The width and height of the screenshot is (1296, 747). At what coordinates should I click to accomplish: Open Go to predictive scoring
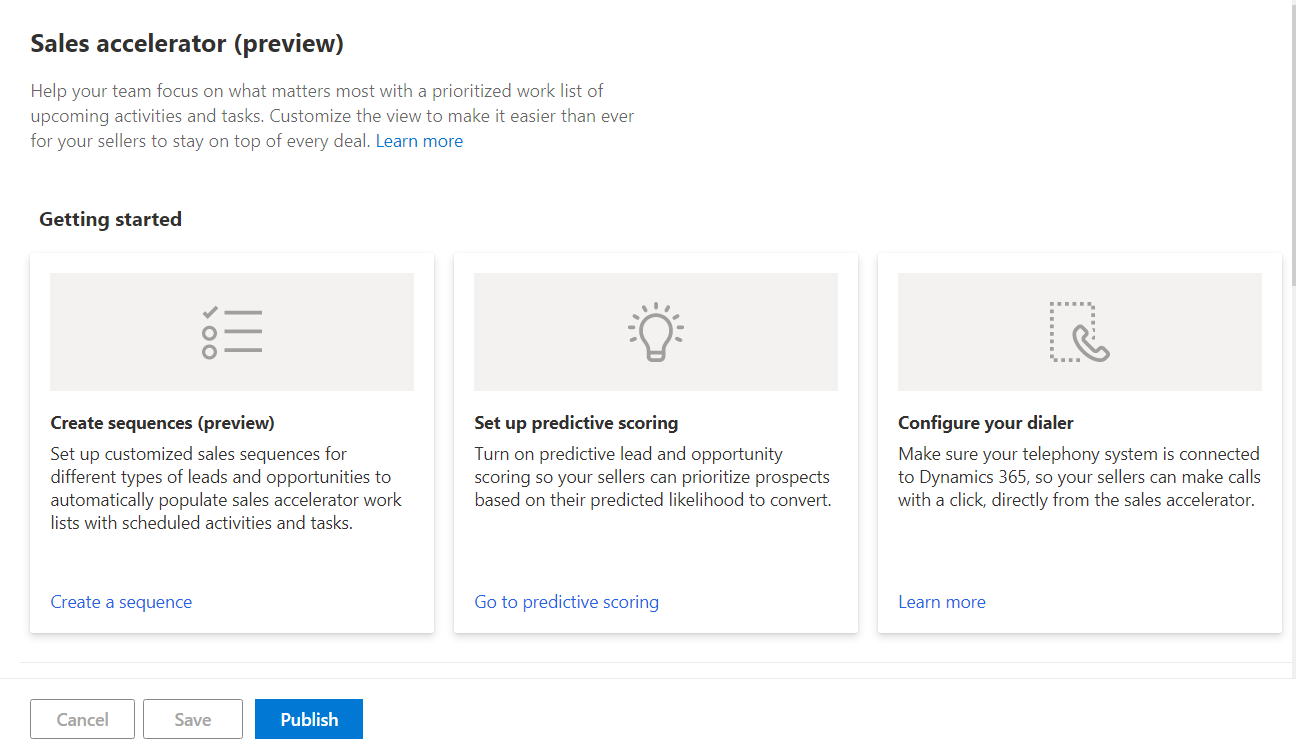click(566, 601)
